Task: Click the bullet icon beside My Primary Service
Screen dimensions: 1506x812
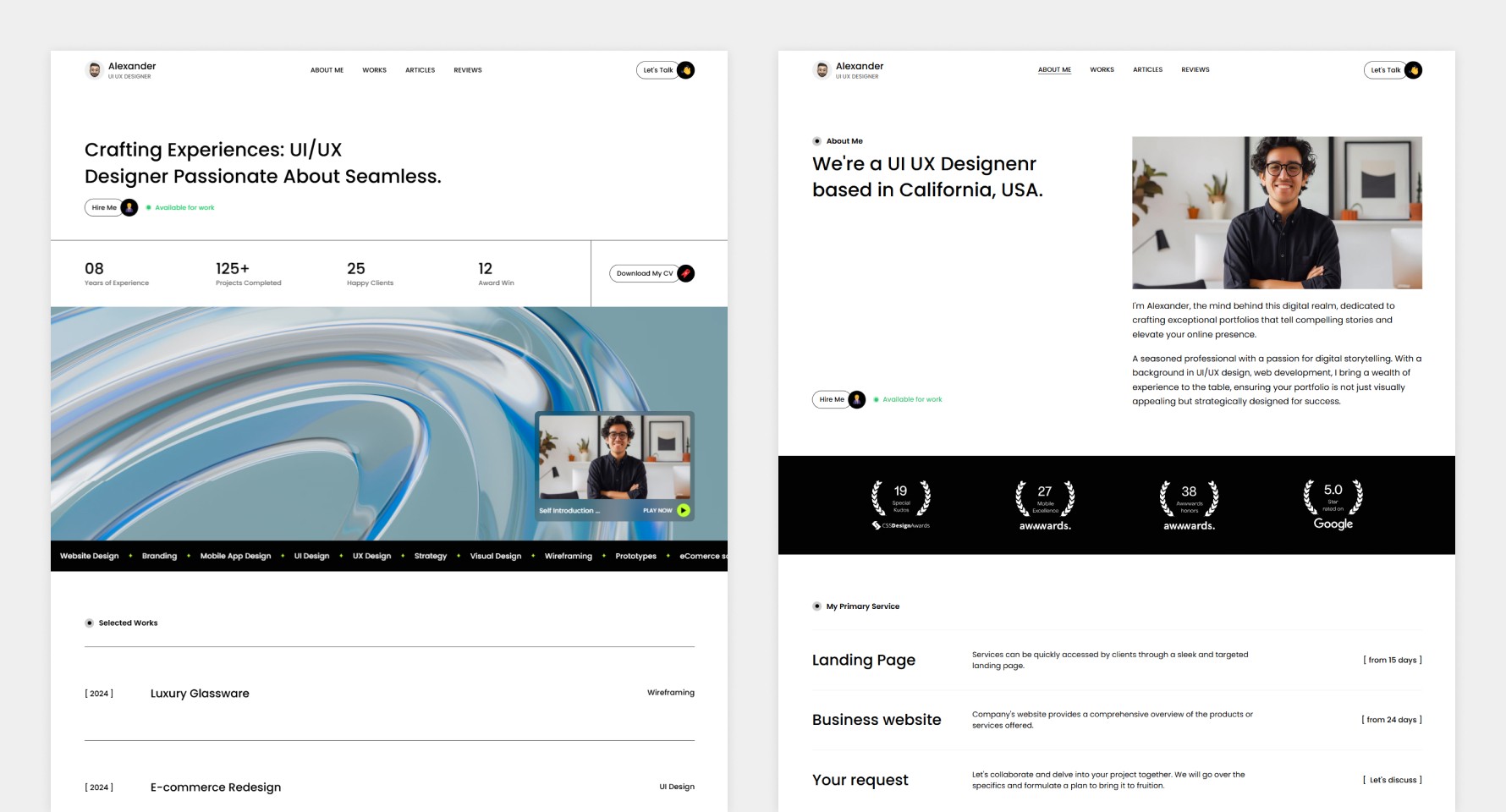Action: click(817, 606)
